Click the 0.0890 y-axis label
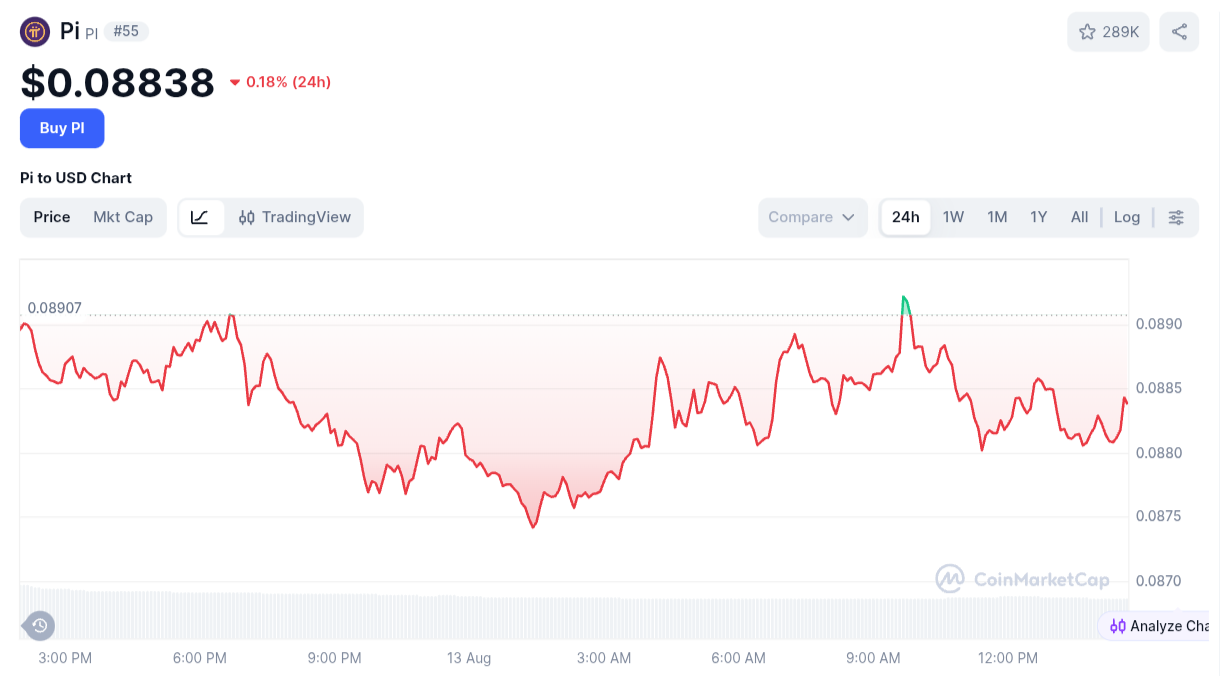This screenshot has width=1220, height=676. pos(1159,324)
